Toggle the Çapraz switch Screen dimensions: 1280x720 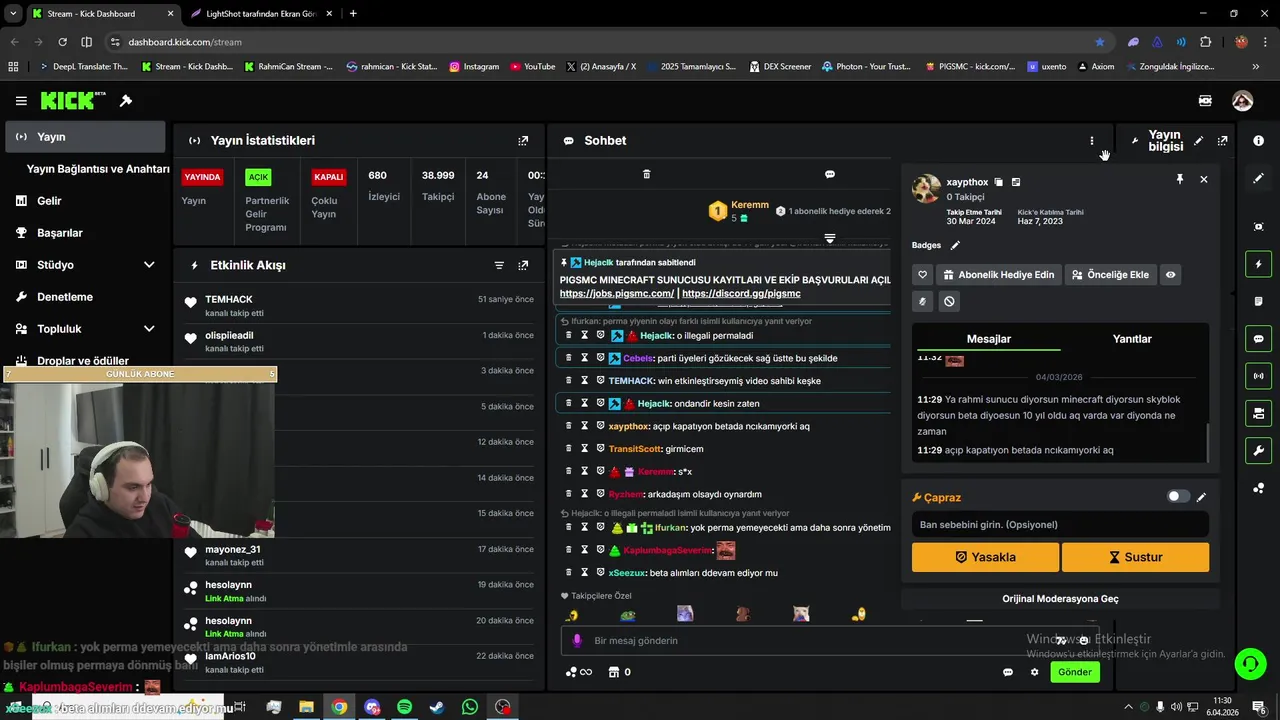click(1178, 497)
